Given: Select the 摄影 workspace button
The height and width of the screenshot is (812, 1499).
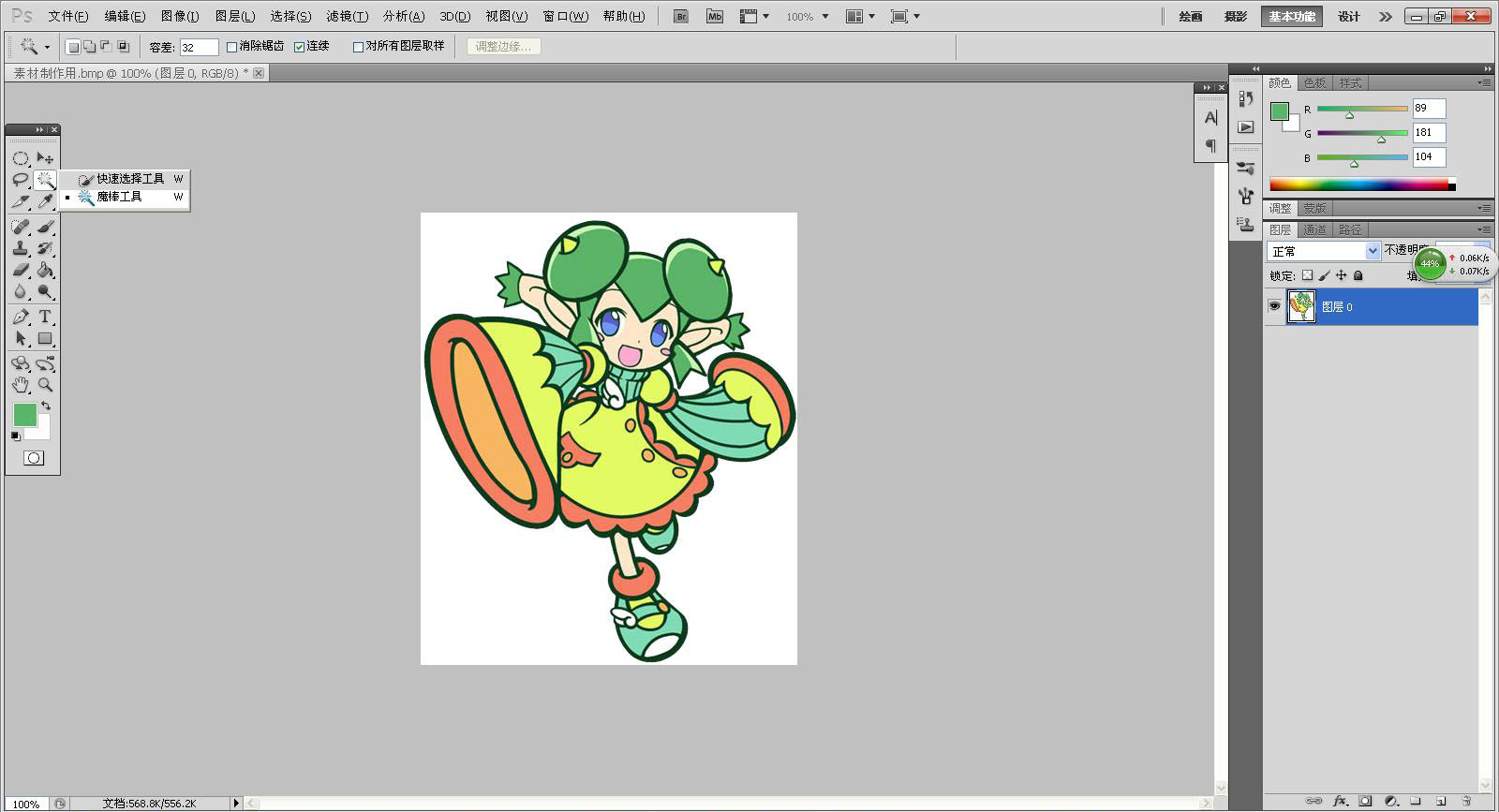Looking at the screenshot, I should [x=1236, y=16].
